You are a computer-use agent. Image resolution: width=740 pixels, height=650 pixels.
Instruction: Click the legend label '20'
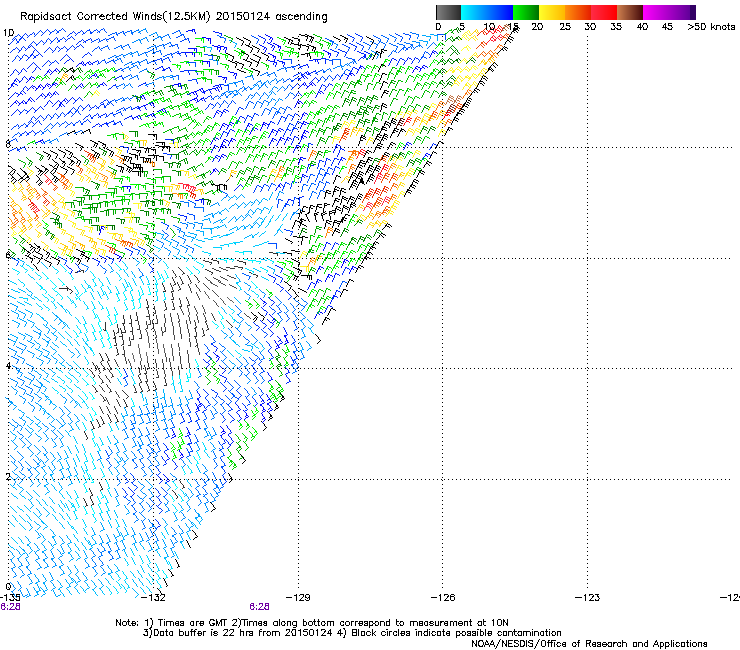click(x=537, y=27)
